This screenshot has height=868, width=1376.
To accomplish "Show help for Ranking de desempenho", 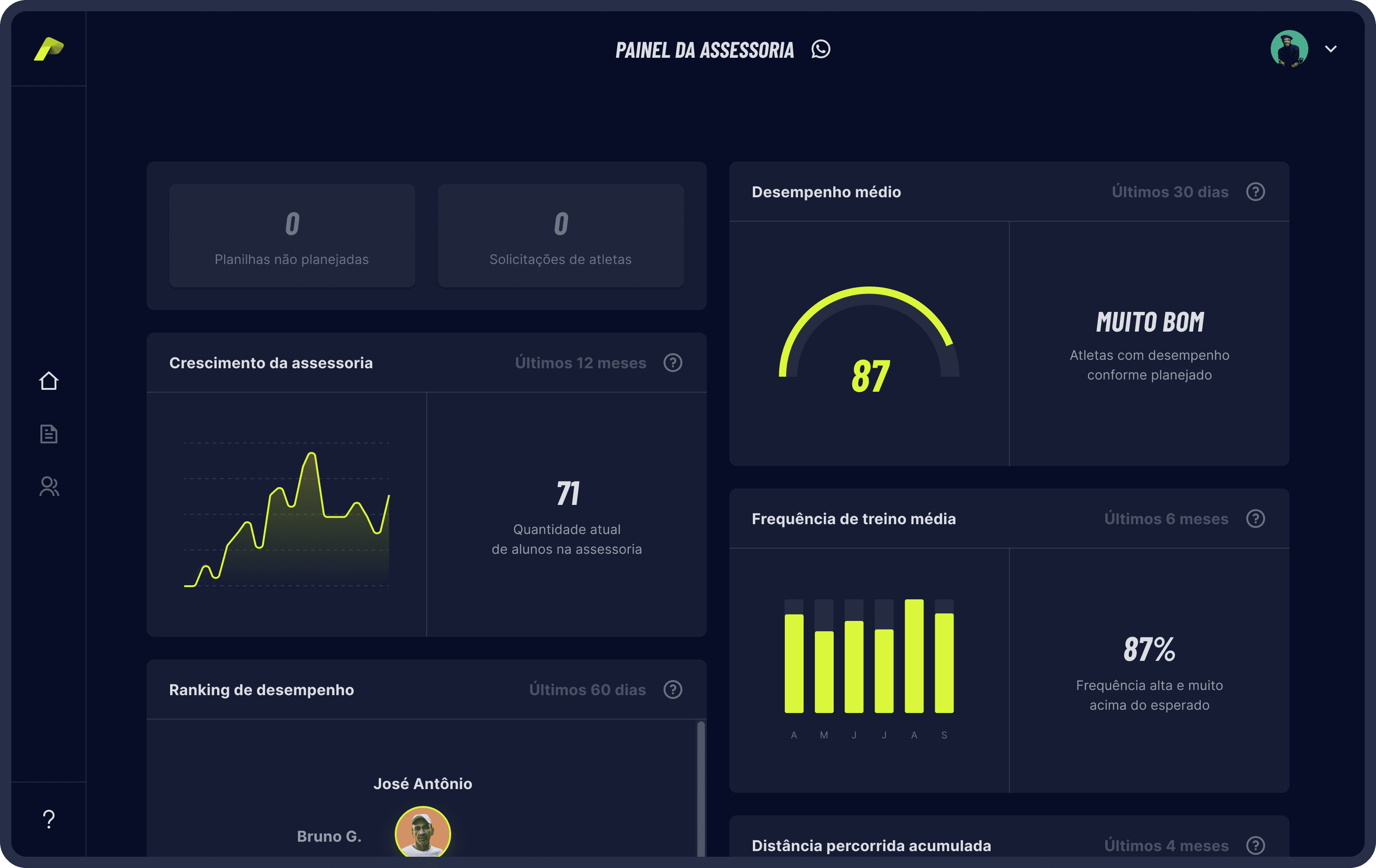I will 672,690.
